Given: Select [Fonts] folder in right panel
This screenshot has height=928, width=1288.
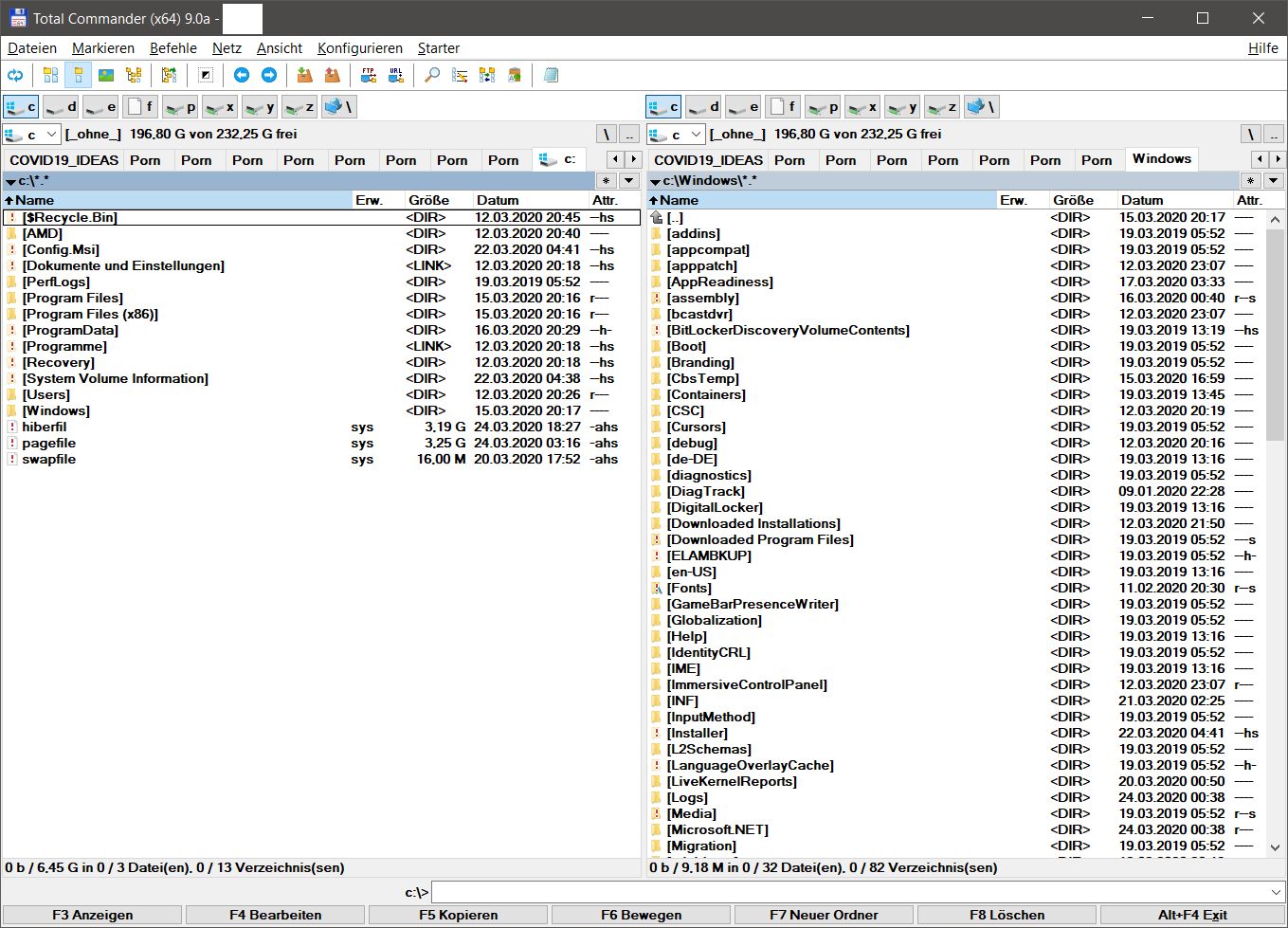Looking at the screenshot, I should 956,588.
